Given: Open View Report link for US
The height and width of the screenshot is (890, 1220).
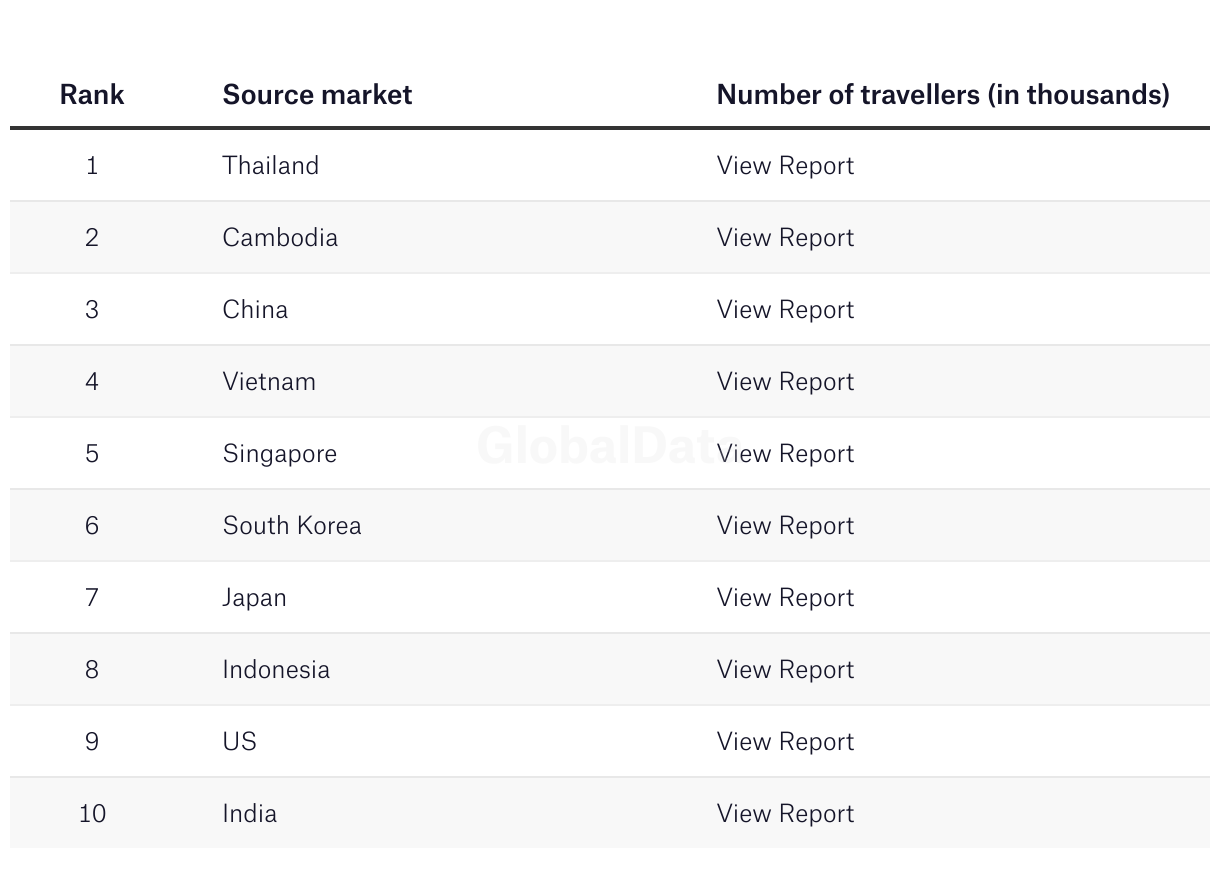Looking at the screenshot, I should (785, 741).
